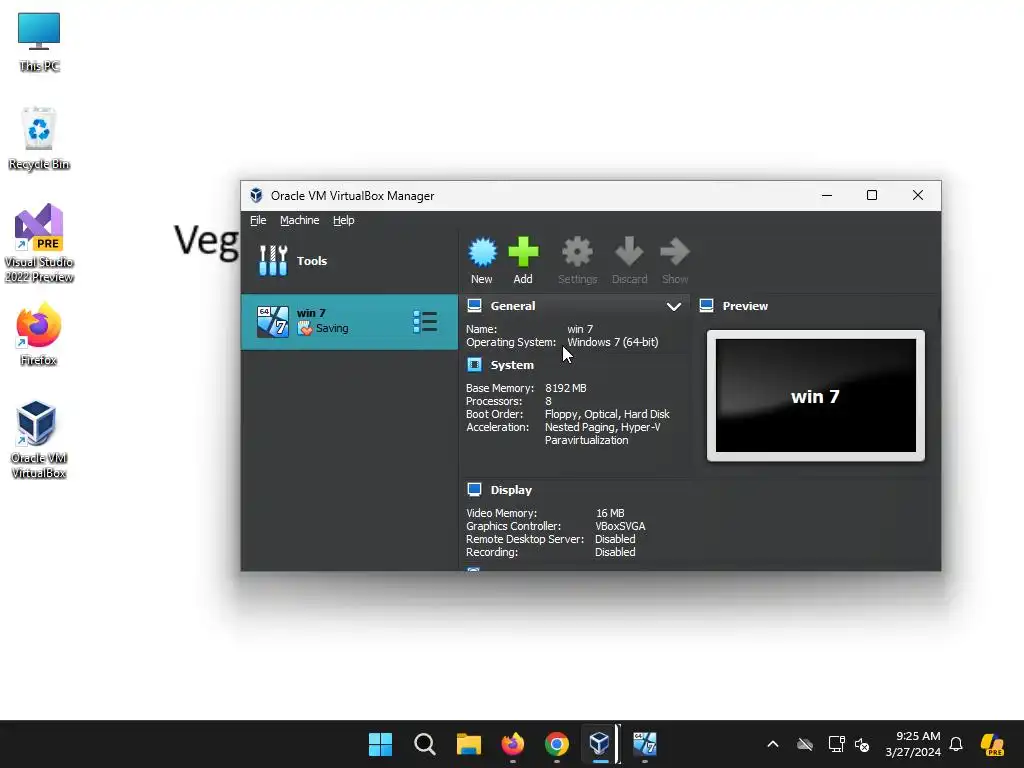Open File Explorer from taskbar
The image size is (1024, 768).
coord(468,744)
